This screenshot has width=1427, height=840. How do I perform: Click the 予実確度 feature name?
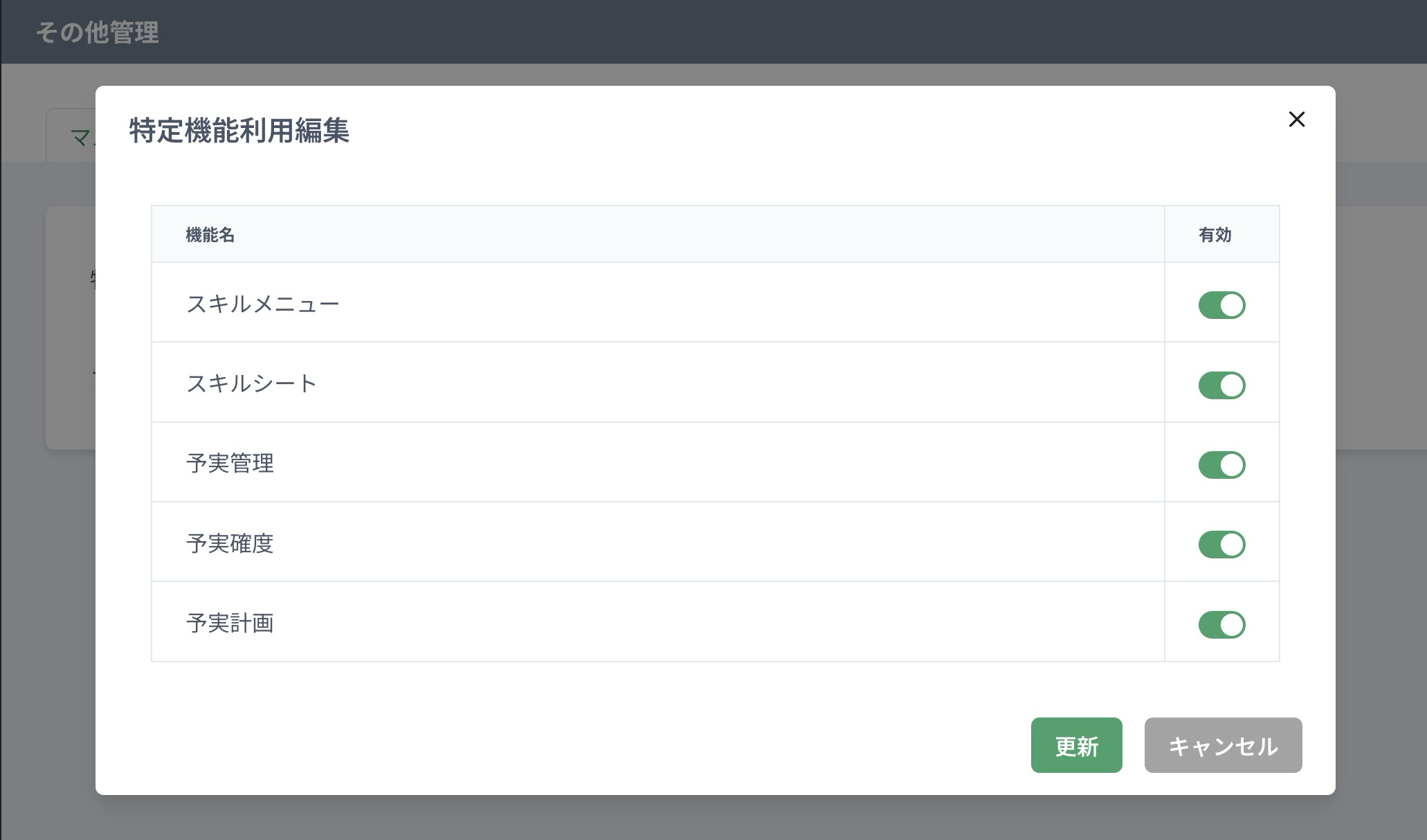click(230, 543)
